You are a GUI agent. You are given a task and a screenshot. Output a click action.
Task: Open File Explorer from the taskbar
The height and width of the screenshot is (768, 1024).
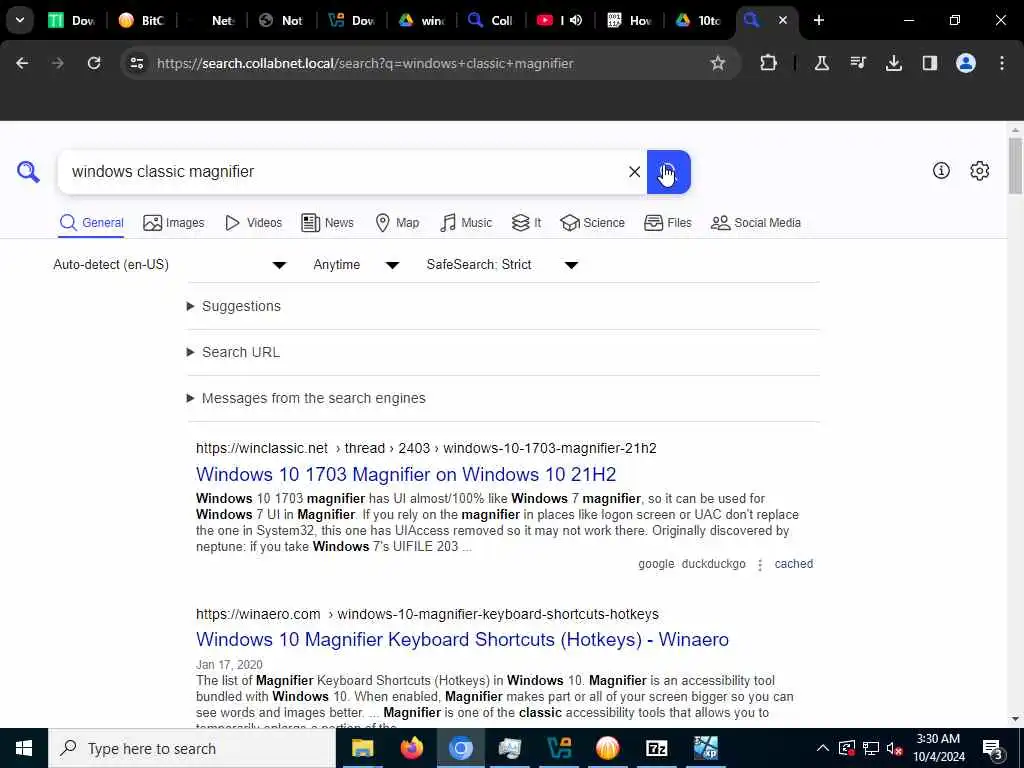[x=362, y=748]
